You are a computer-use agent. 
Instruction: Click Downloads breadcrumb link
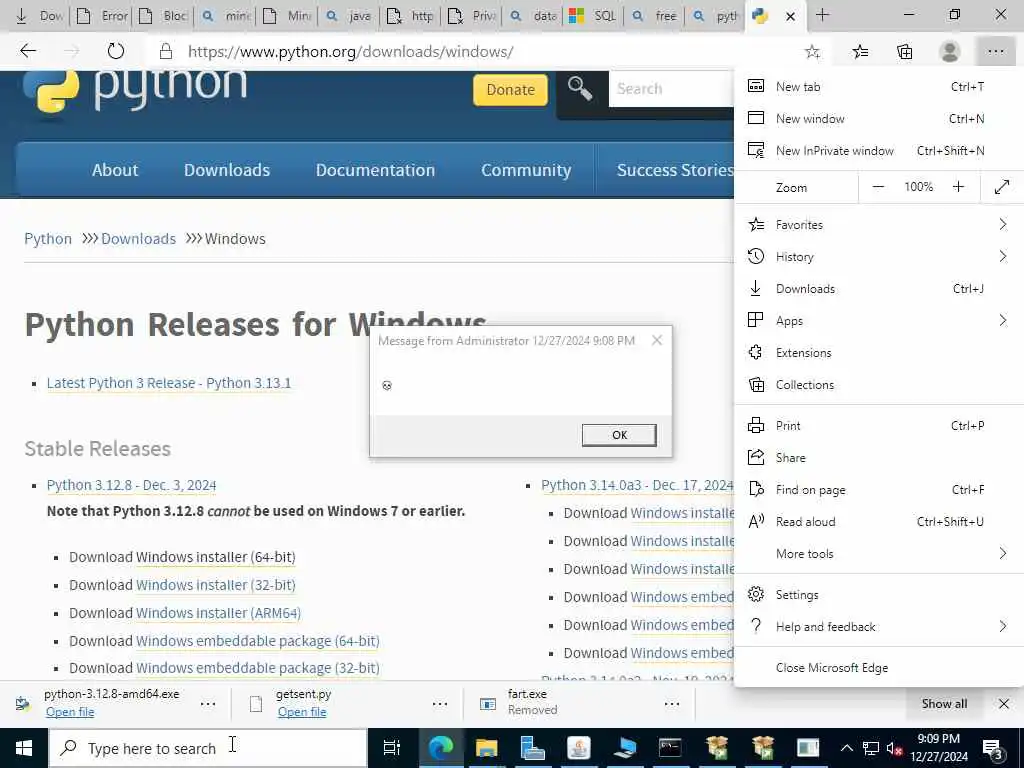pyautogui.click(x=138, y=238)
